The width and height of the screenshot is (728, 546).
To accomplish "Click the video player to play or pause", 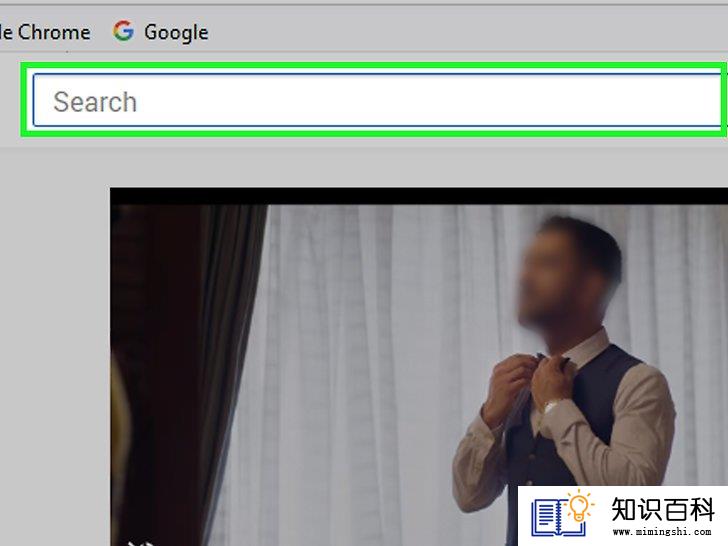I will click(x=419, y=367).
